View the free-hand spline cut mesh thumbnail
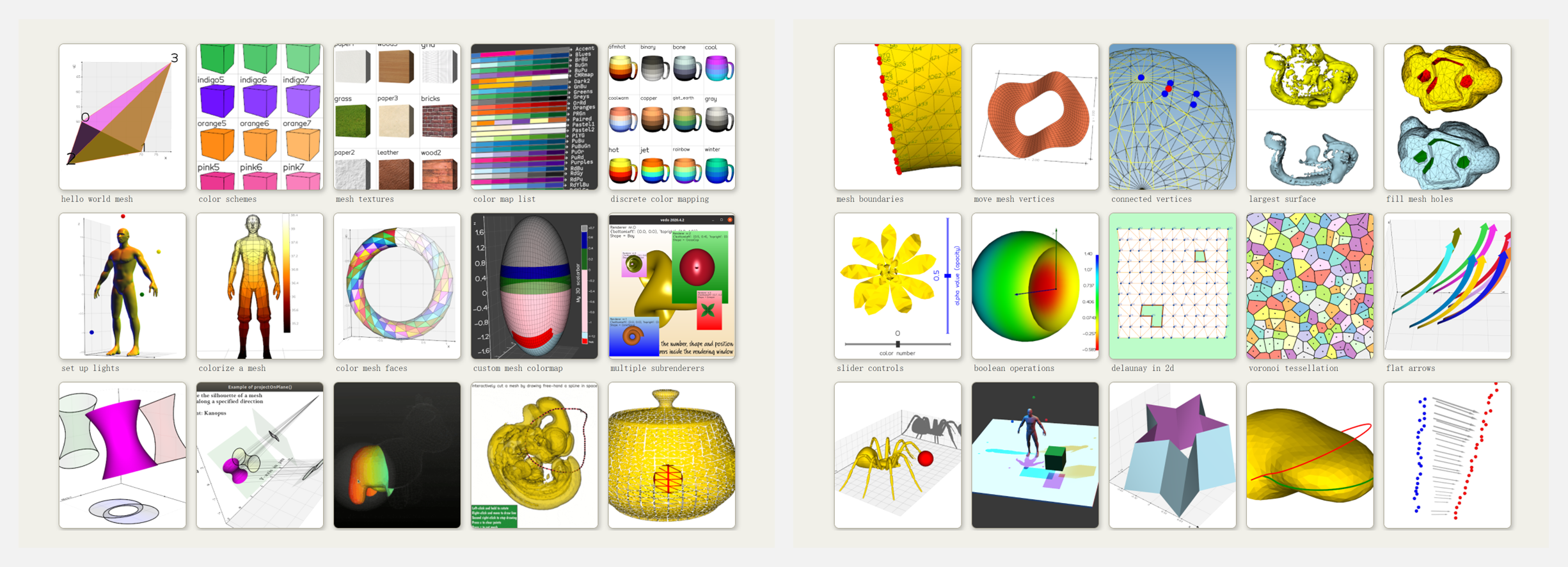This screenshot has width=1568, height=567. [534, 455]
